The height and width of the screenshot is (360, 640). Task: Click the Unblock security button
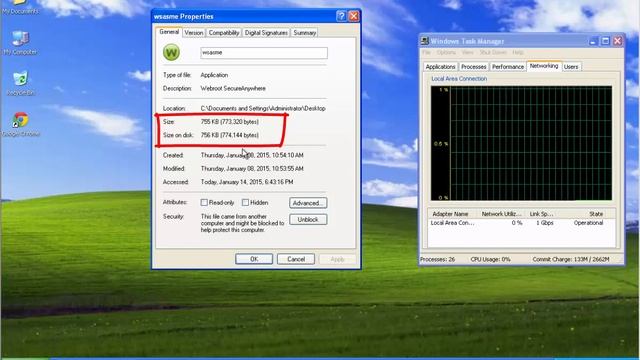point(308,220)
